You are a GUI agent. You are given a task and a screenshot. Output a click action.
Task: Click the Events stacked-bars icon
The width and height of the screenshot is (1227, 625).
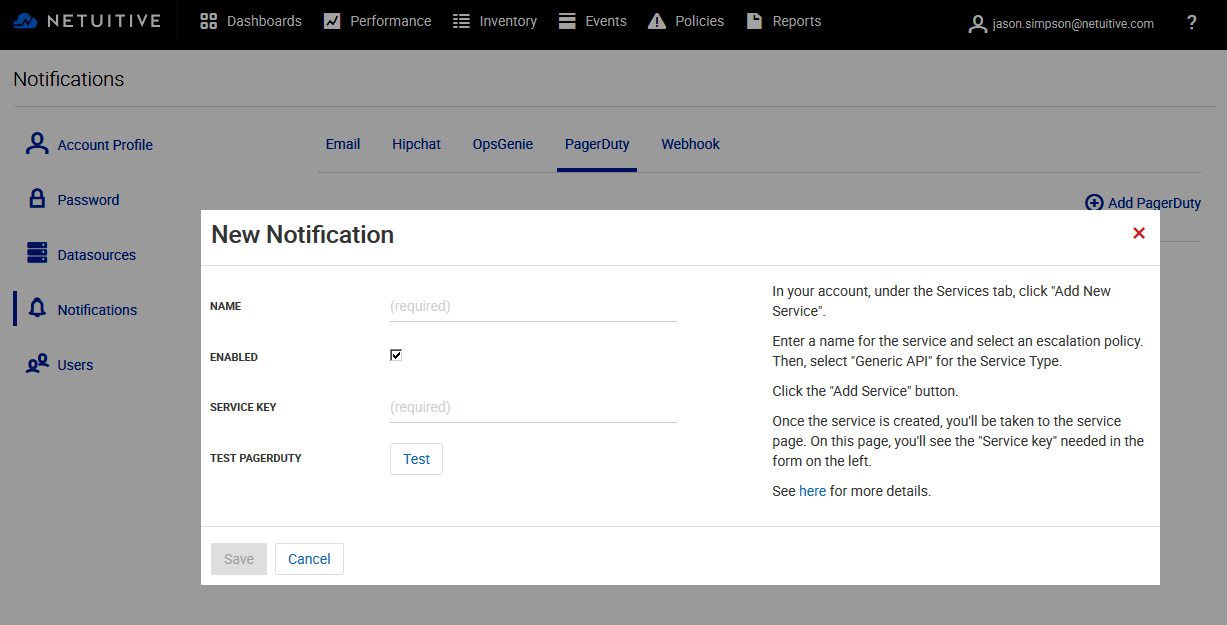(x=567, y=21)
